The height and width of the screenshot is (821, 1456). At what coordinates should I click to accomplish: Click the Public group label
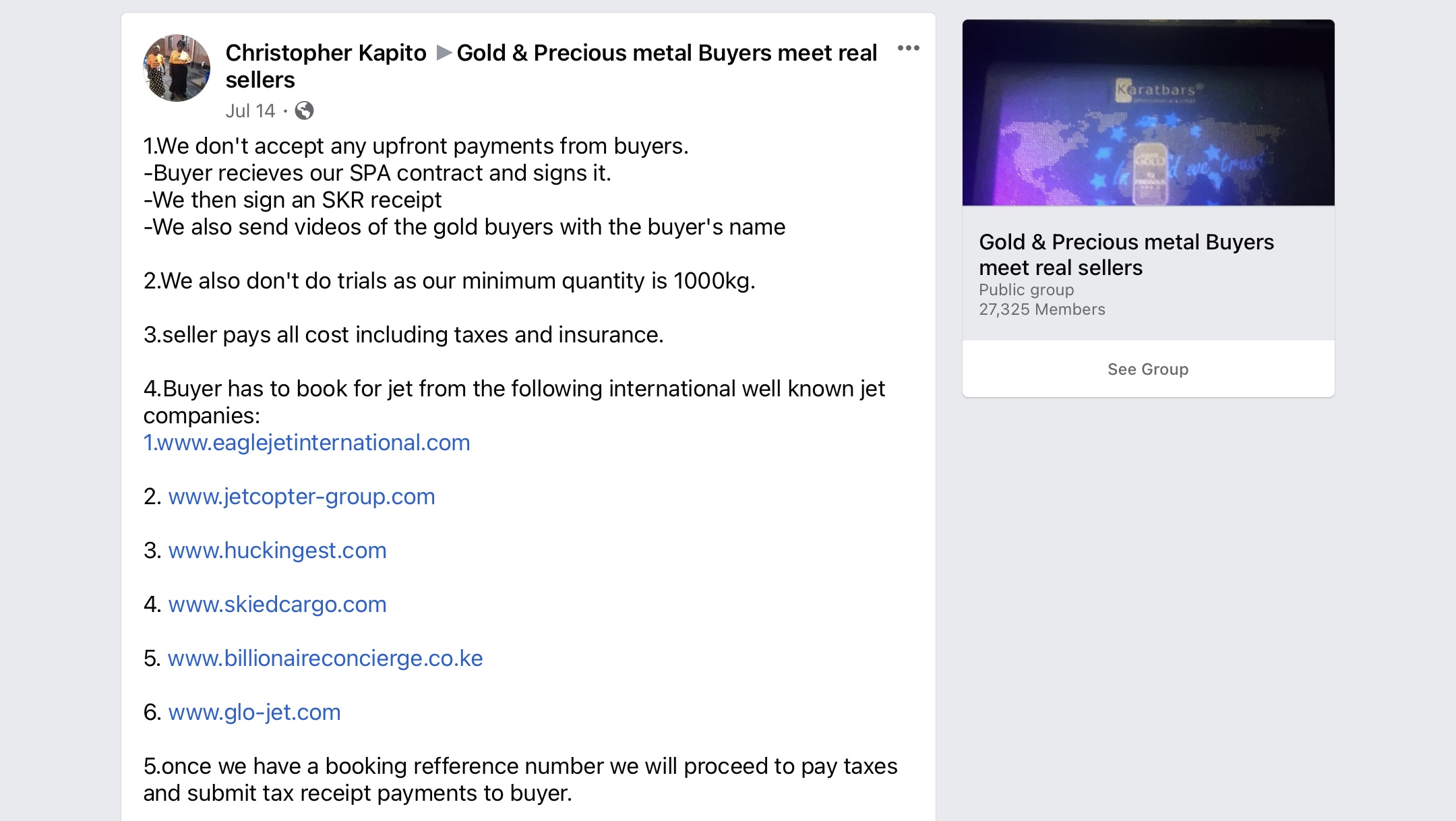tap(1026, 290)
